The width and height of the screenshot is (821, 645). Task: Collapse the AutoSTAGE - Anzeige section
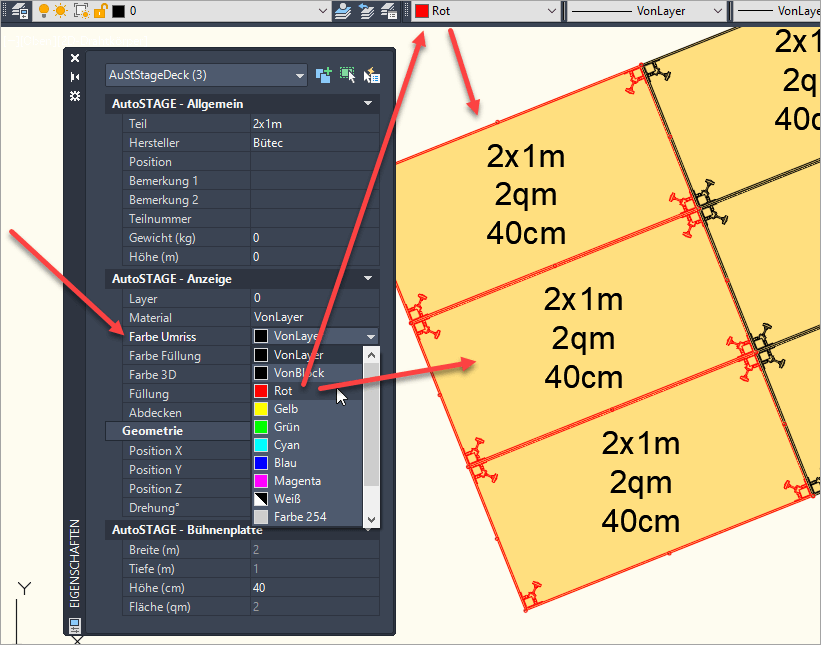(368, 279)
